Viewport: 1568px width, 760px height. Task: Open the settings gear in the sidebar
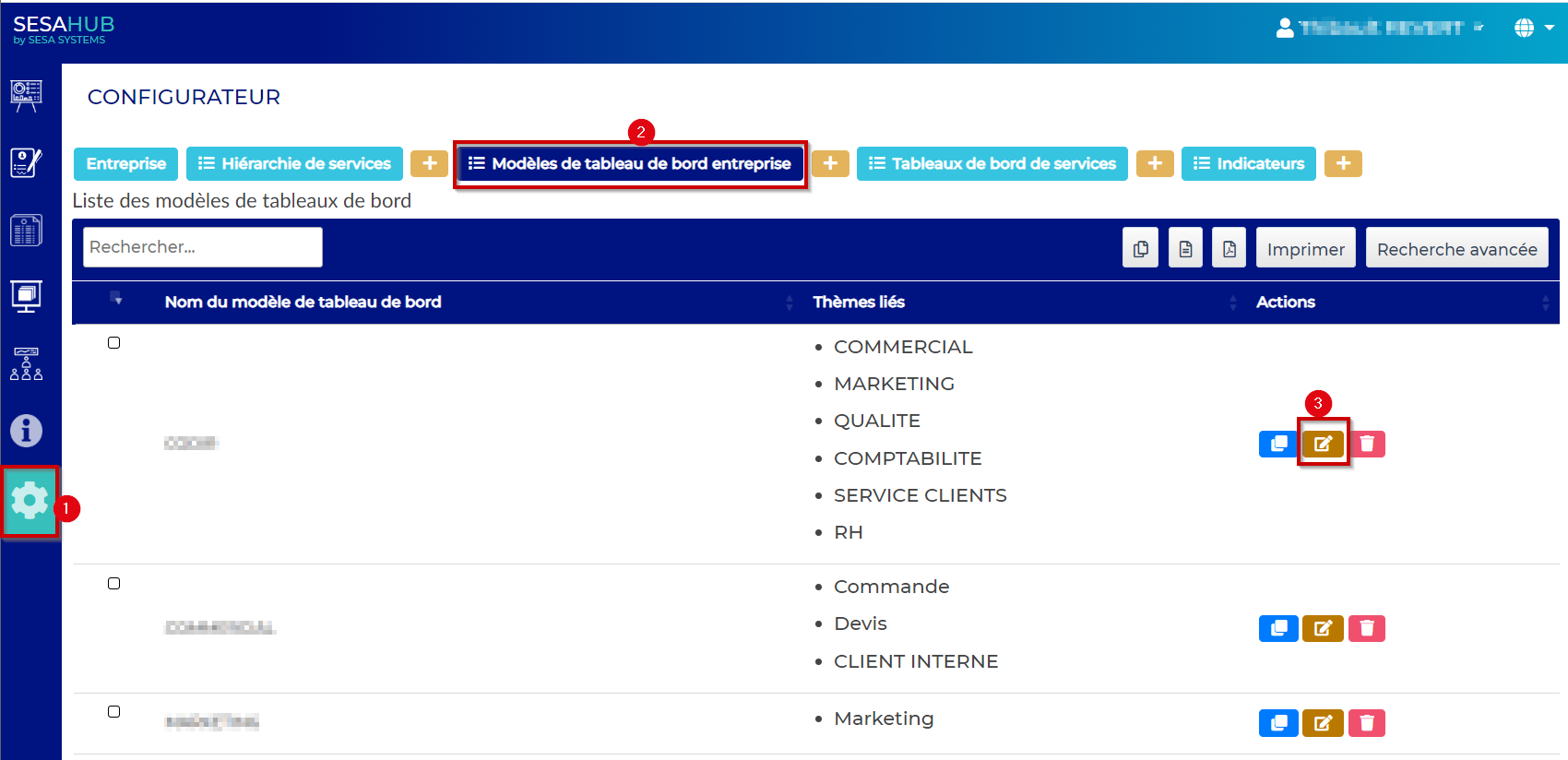click(x=30, y=501)
